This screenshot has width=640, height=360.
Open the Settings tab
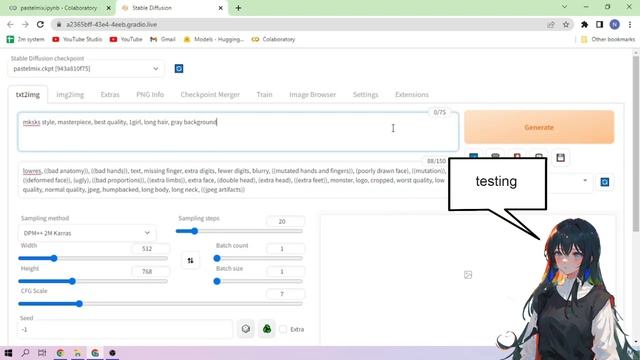tap(365, 94)
